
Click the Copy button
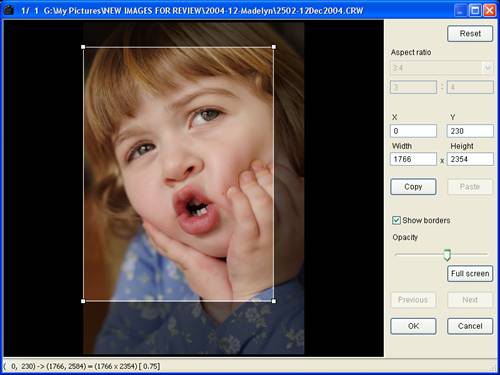pos(413,187)
